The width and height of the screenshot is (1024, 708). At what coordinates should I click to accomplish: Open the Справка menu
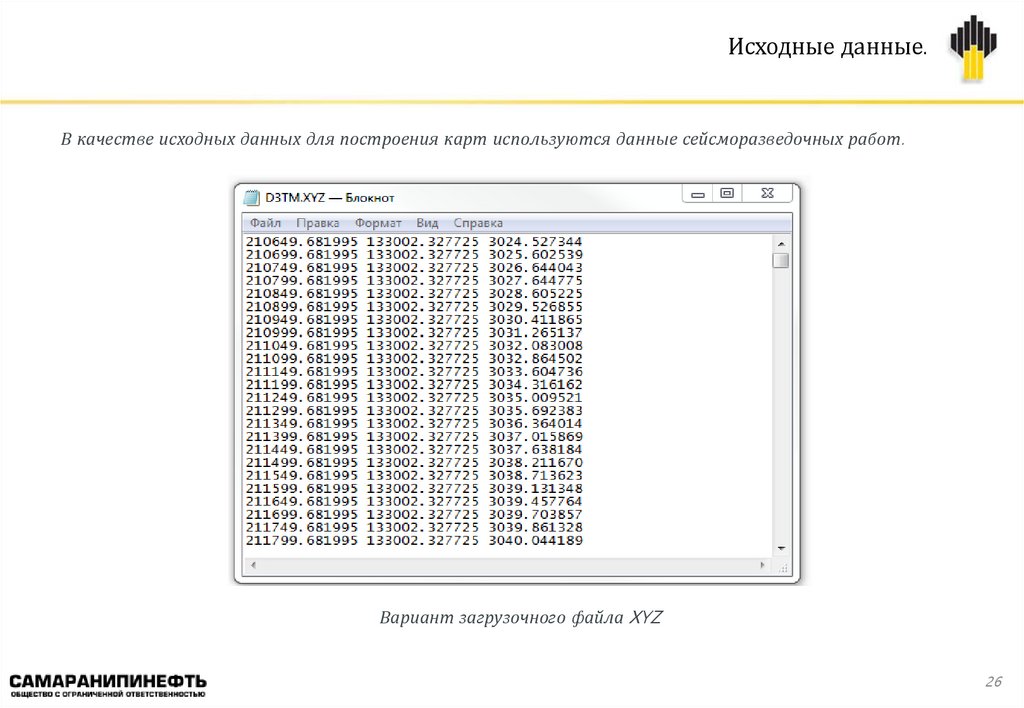click(478, 223)
